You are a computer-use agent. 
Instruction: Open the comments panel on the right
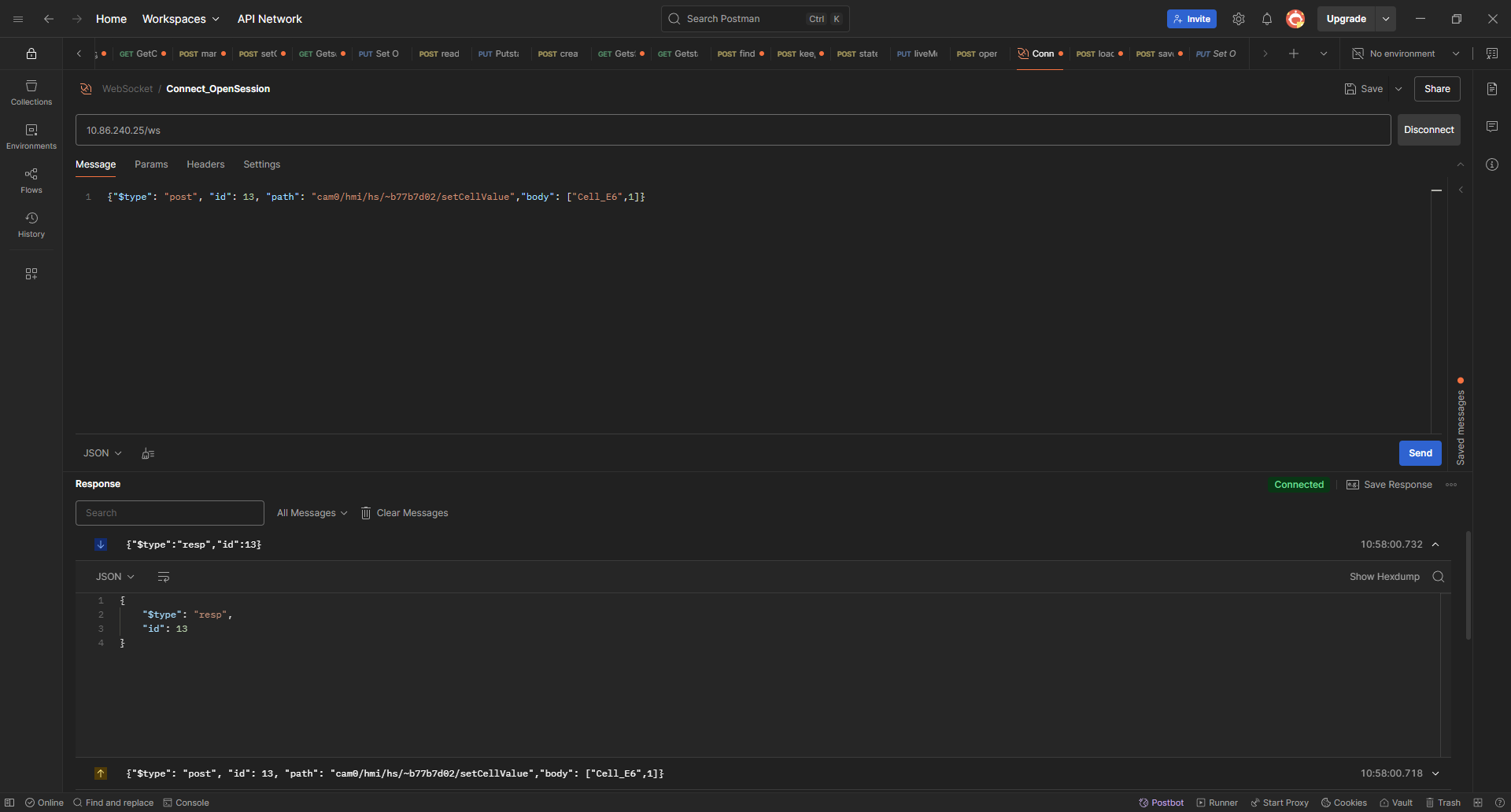(1492, 126)
